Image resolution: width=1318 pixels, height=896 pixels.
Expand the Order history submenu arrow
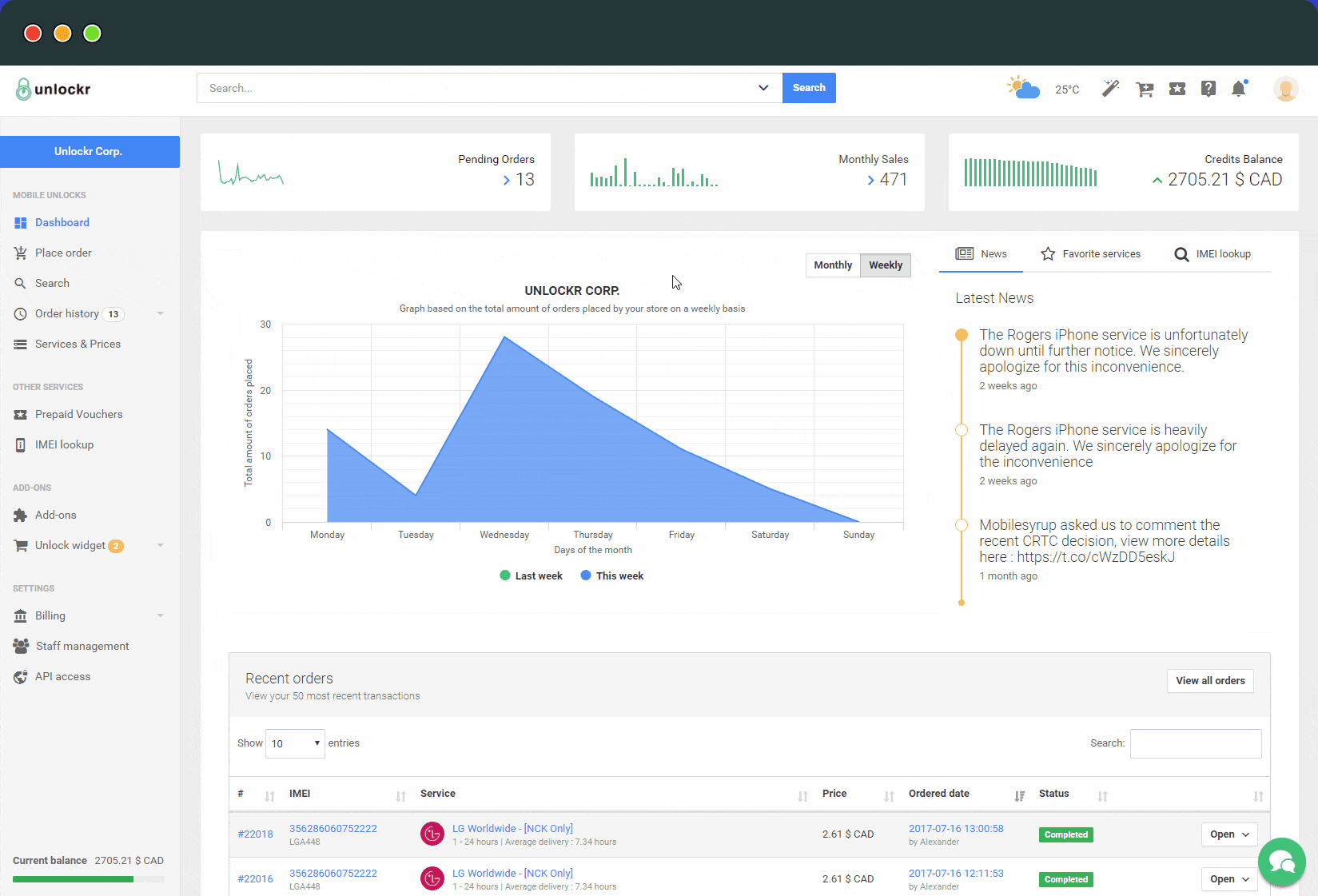click(x=161, y=313)
